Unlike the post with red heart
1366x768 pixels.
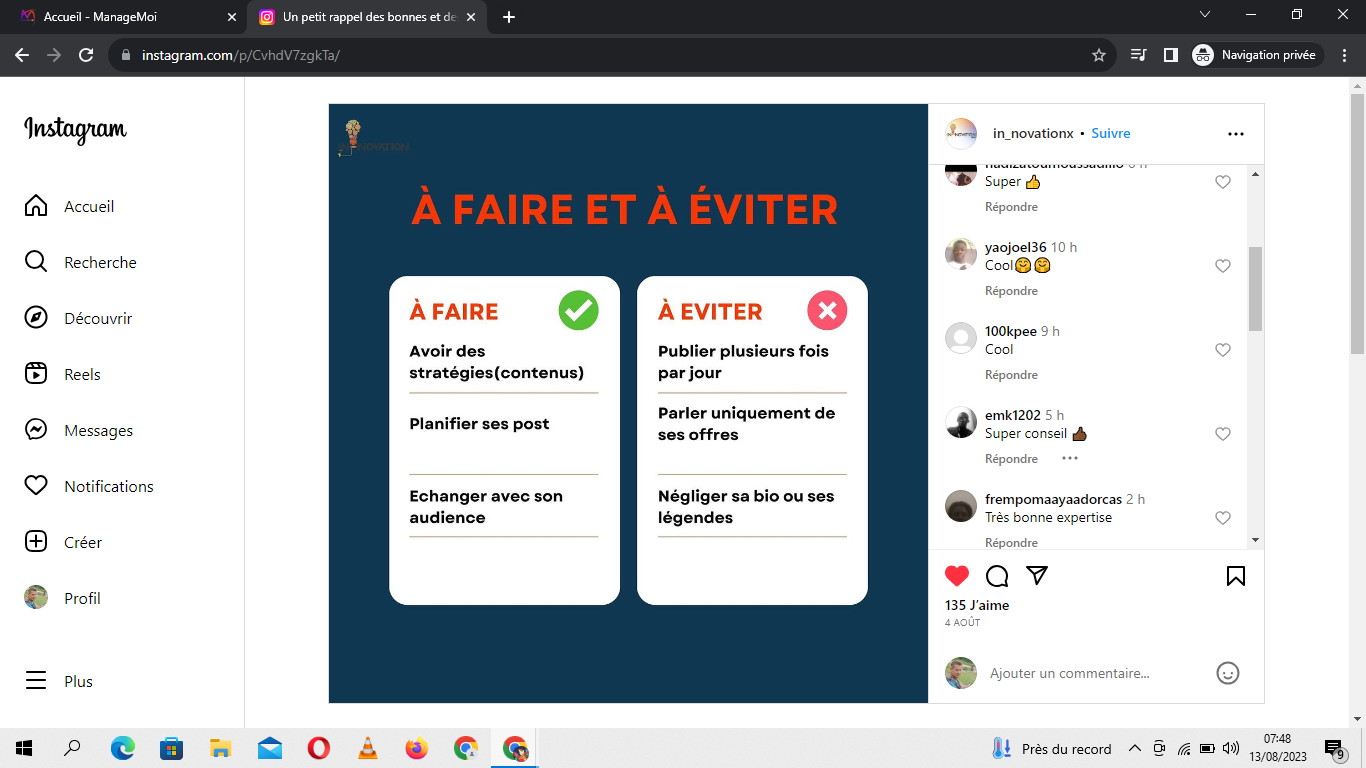(957, 576)
